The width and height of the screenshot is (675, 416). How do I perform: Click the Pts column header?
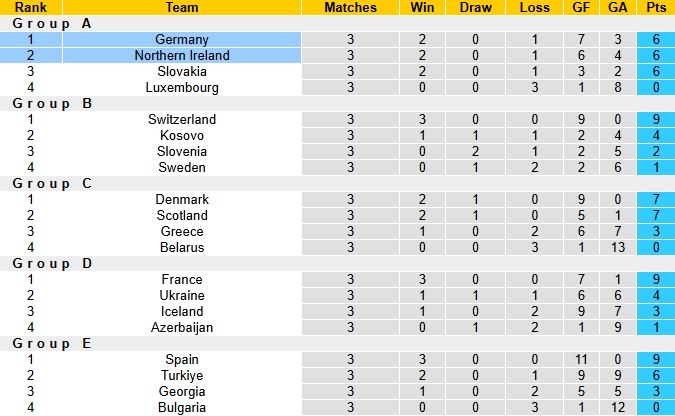point(656,7)
